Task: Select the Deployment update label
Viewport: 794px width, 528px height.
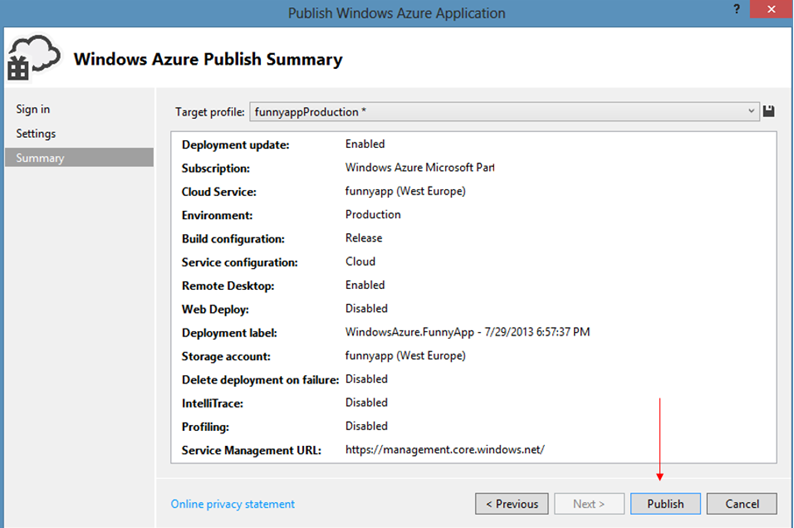Action: point(235,145)
